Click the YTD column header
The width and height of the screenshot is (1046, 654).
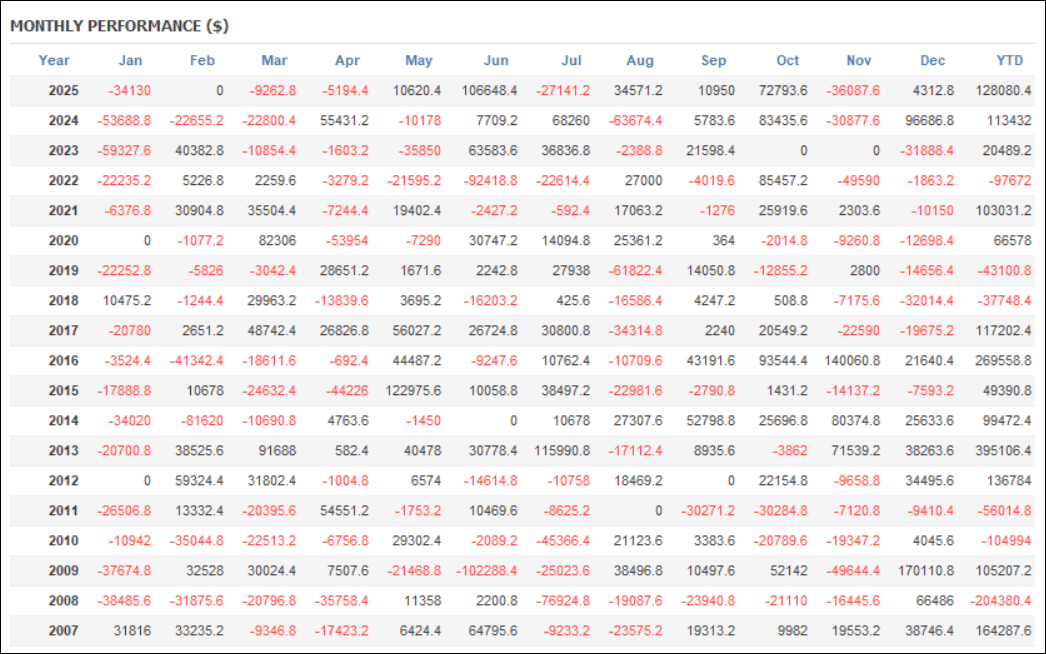coord(1009,60)
